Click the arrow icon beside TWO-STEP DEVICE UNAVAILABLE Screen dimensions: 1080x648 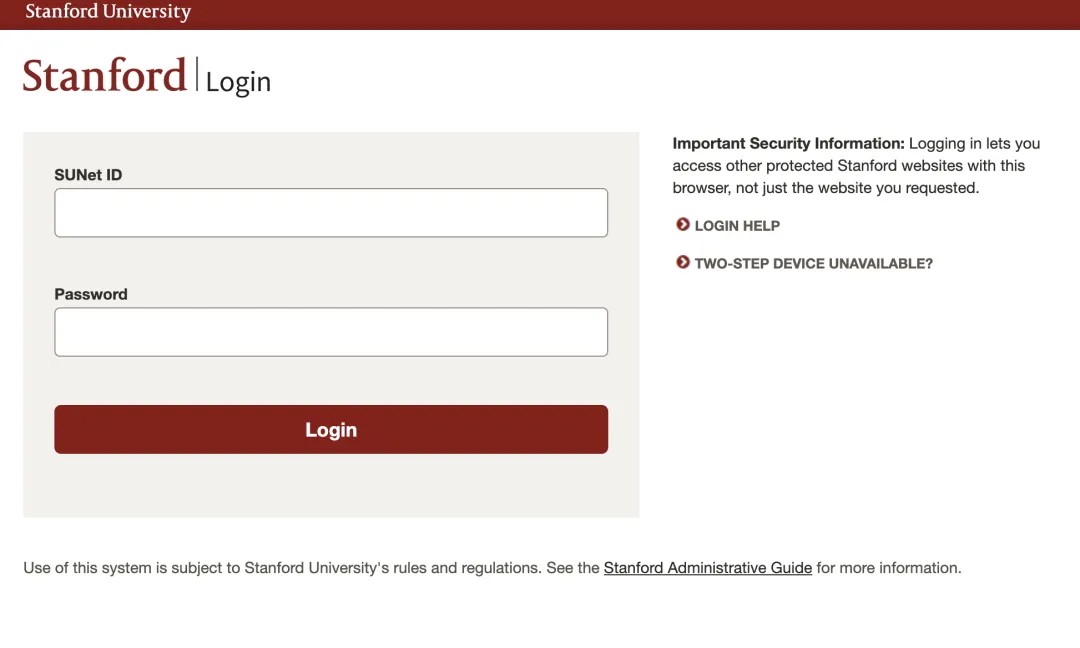click(683, 263)
